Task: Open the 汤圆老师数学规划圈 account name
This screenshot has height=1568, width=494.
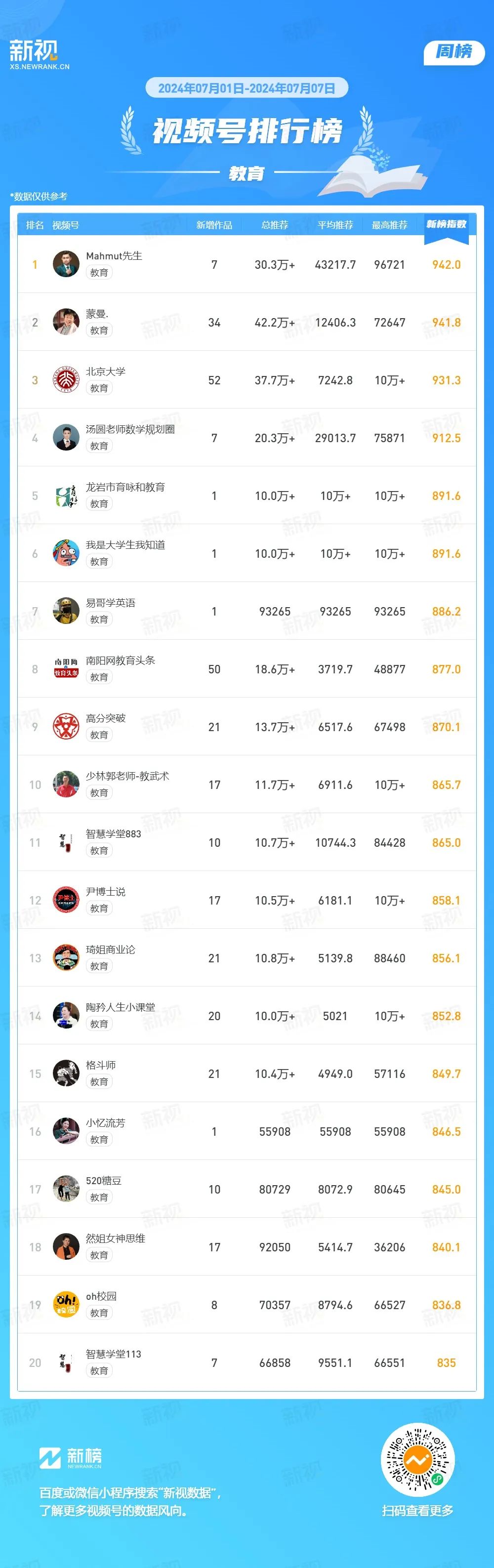Action: tap(130, 429)
